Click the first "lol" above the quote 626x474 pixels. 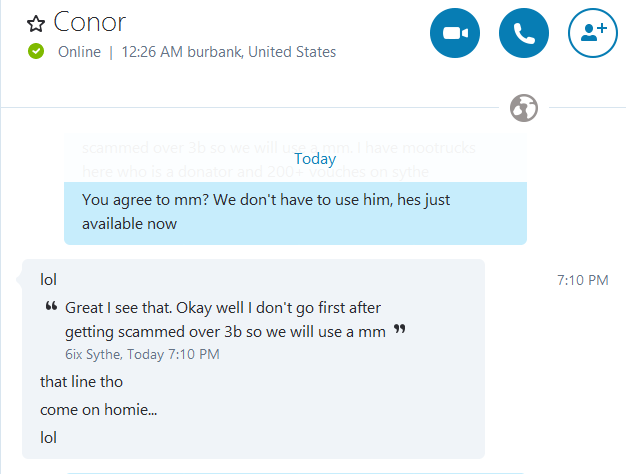(x=49, y=279)
